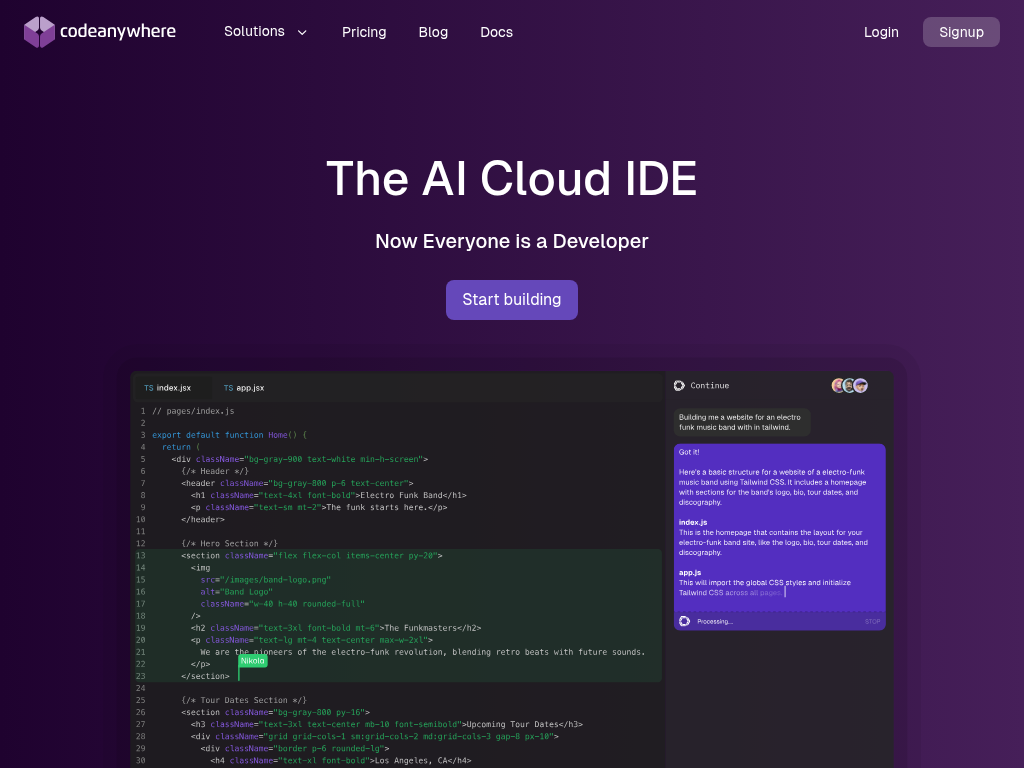Screen dimensions: 1024x768
Task: Click the 'export default function Home()' line
Action: pyautogui.click(x=229, y=435)
